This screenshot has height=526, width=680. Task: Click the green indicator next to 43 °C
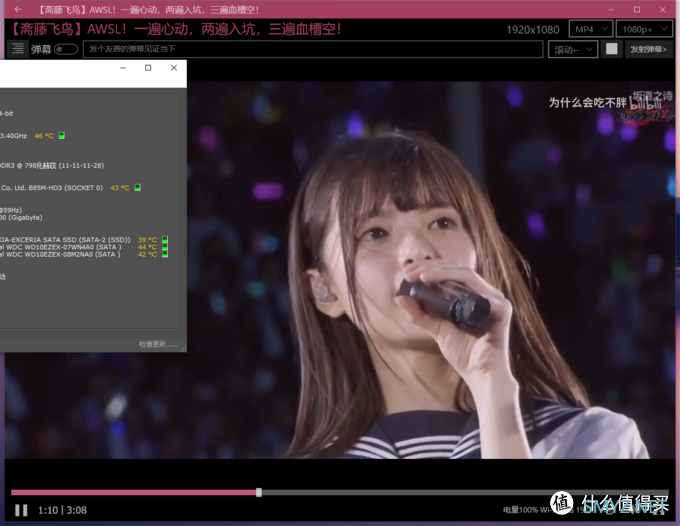coord(137,187)
